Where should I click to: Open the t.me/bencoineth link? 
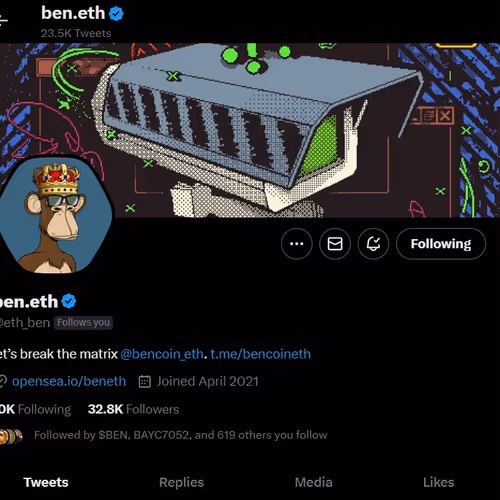(x=260, y=354)
